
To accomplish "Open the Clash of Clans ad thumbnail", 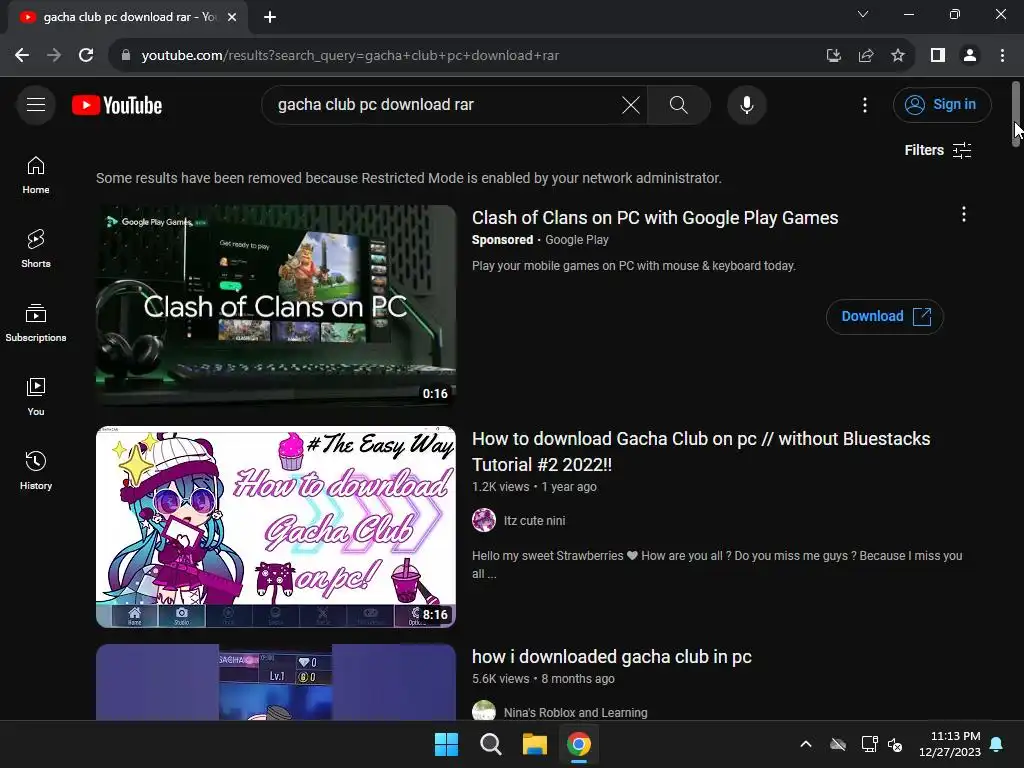I will tap(276, 306).
